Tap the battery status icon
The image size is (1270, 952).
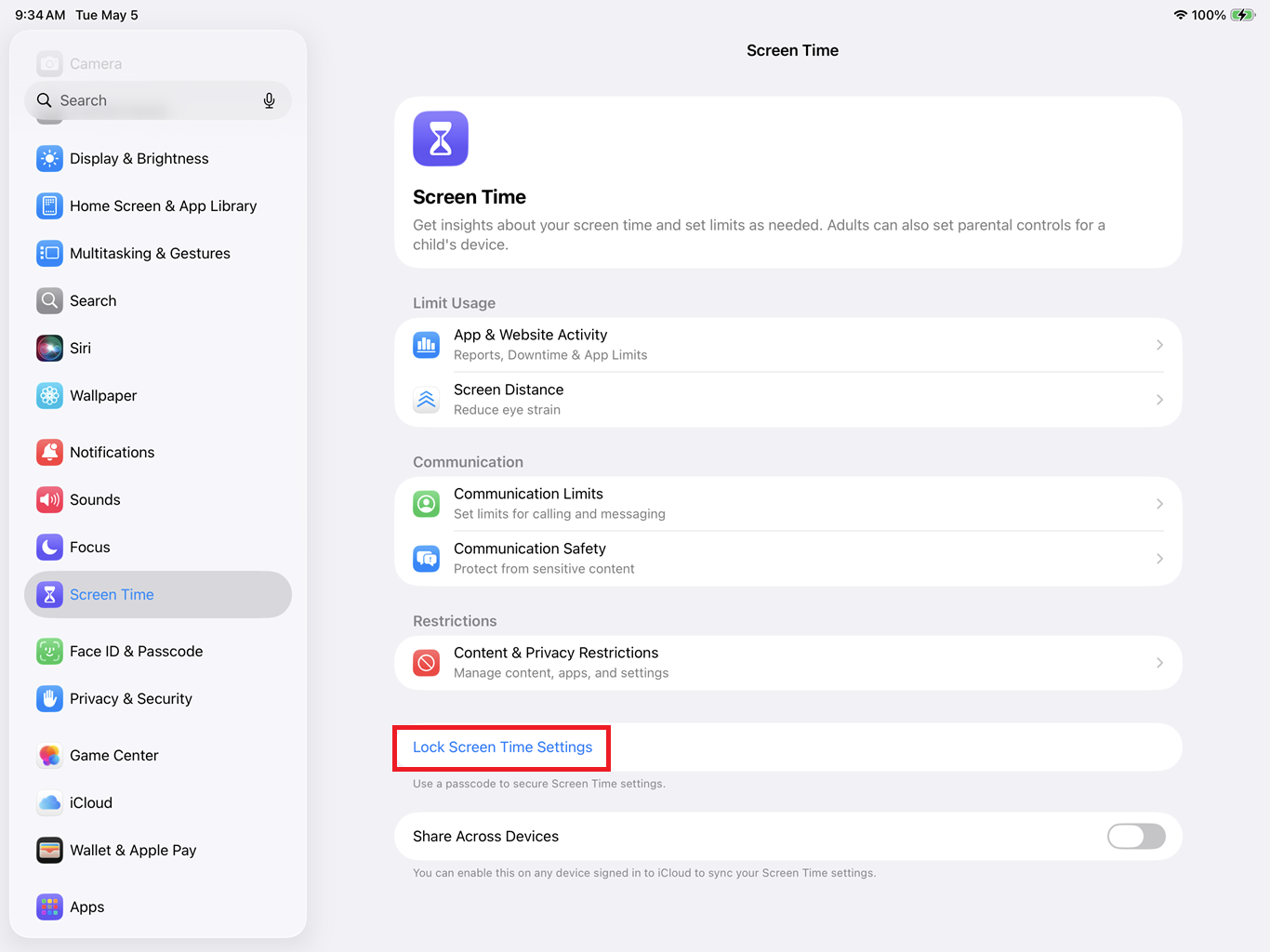[x=1243, y=15]
